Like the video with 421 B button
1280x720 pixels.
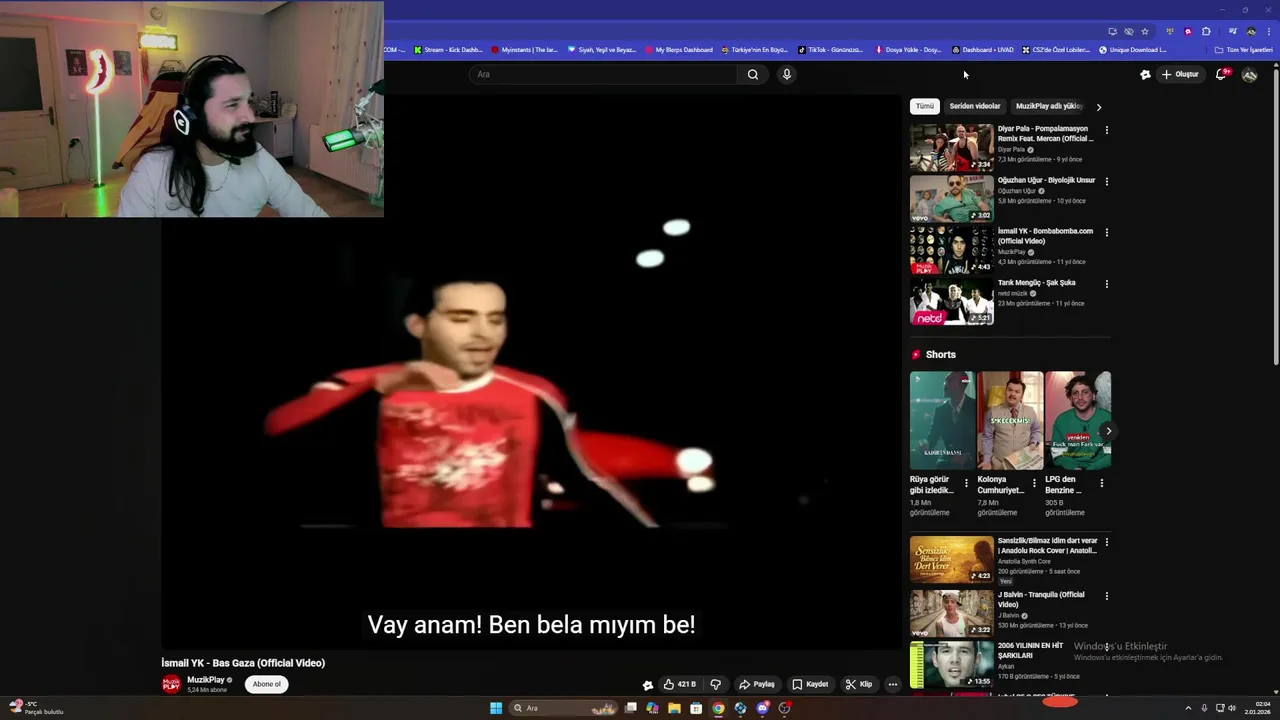[679, 684]
